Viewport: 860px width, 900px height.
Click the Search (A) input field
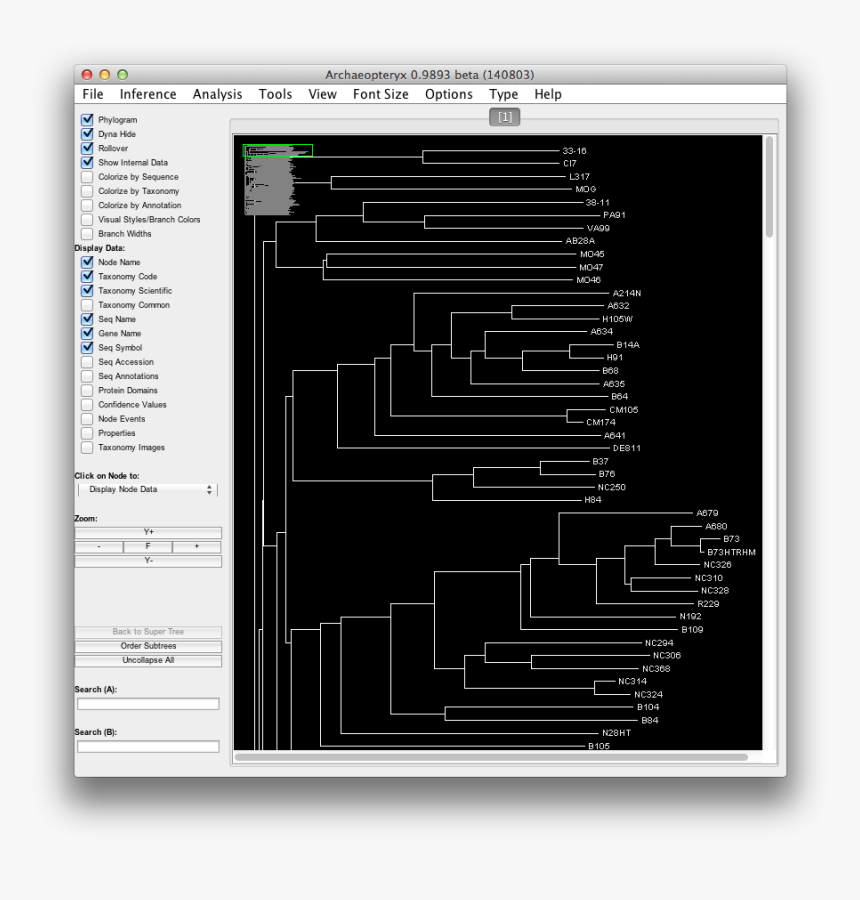tap(147, 703)
